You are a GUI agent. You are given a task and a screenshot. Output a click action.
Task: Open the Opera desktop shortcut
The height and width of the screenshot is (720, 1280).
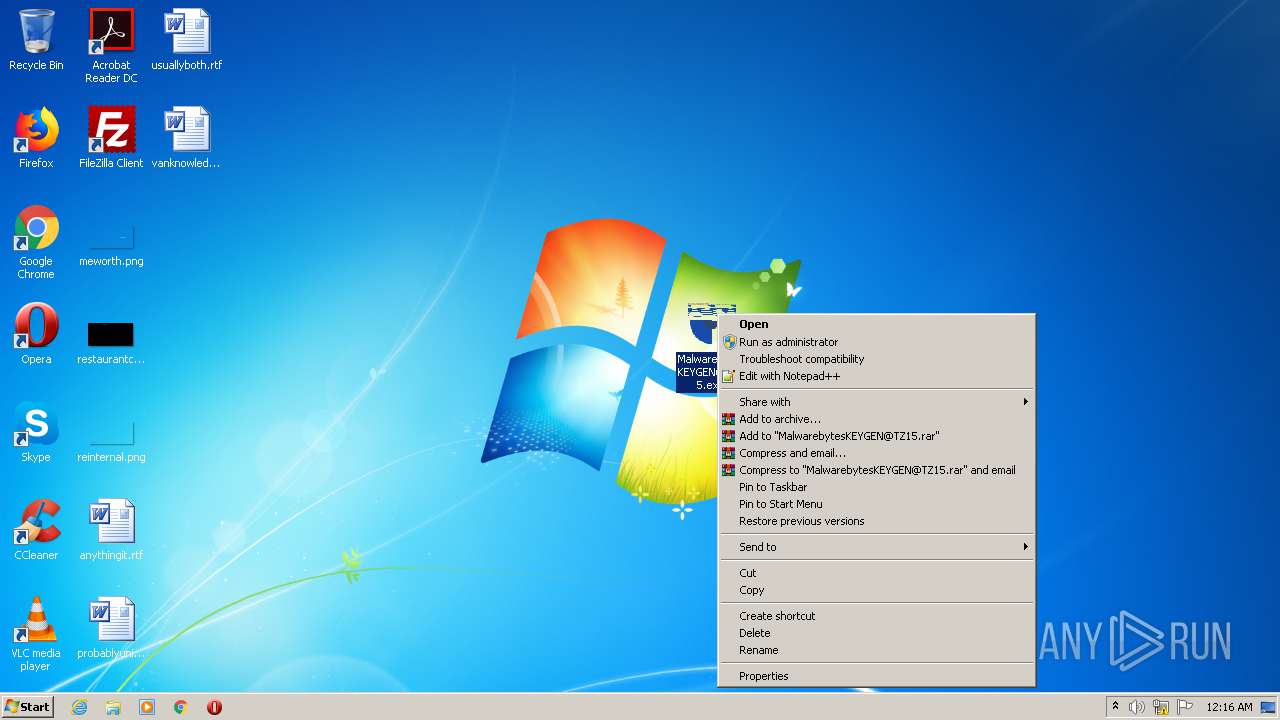[36, 334]
